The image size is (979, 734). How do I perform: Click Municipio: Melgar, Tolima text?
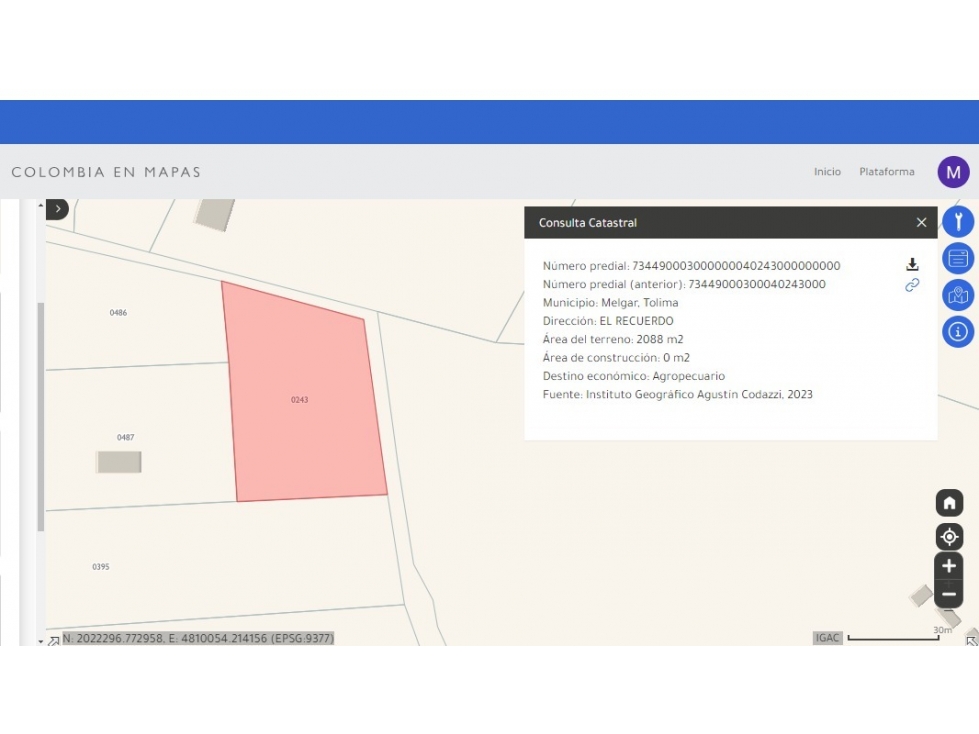[611, 303]
